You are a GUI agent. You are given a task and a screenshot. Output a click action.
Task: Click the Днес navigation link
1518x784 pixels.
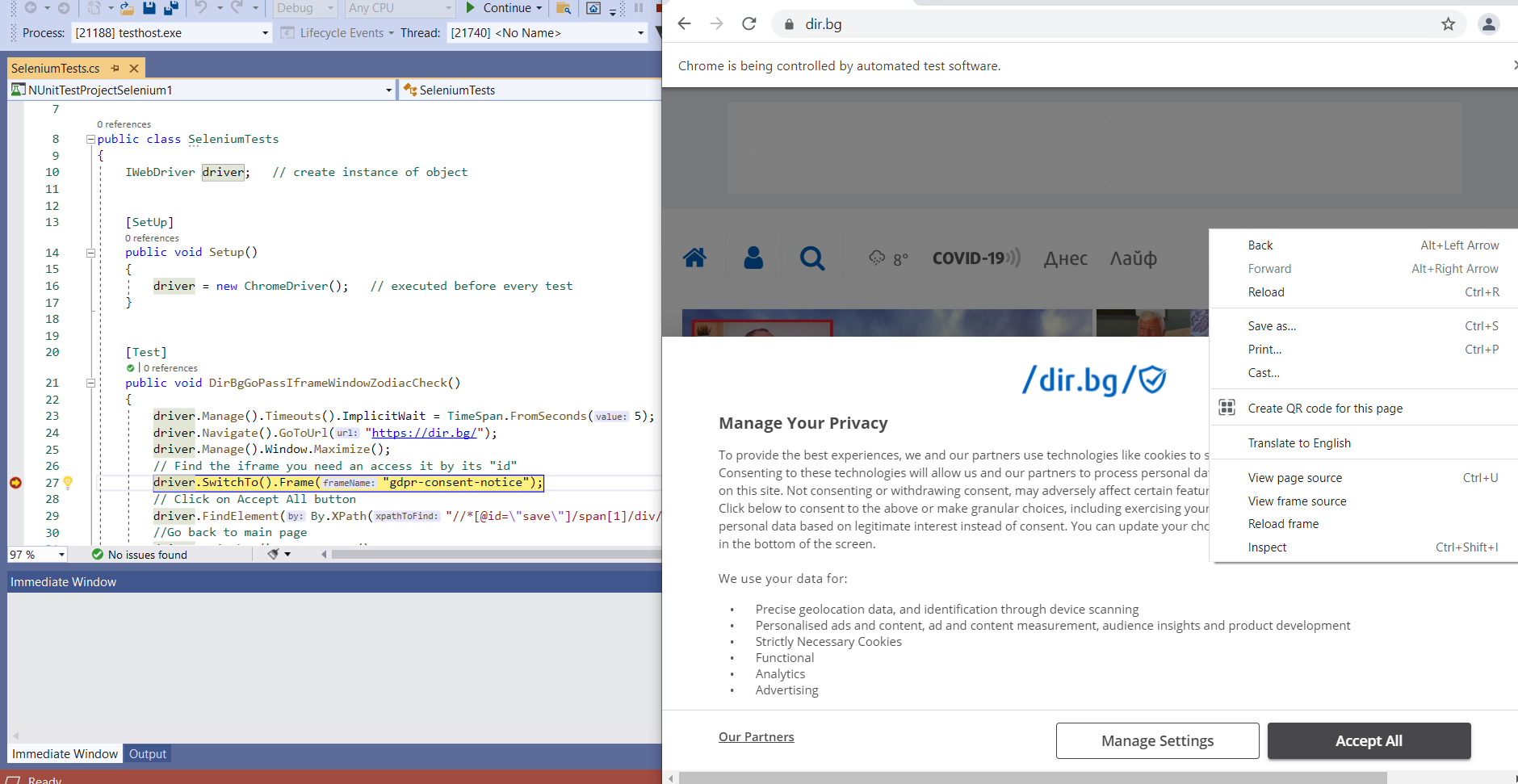1066,258
